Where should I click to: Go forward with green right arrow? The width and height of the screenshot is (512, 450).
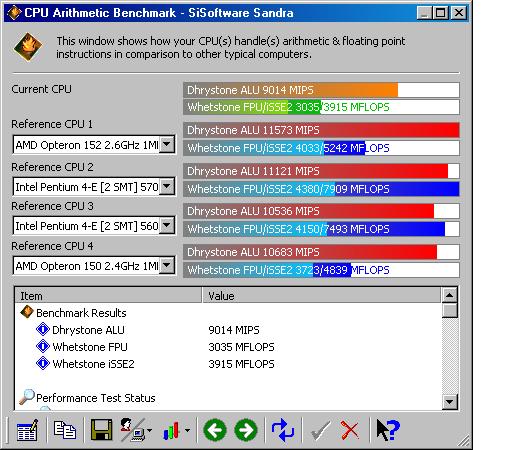(246, 430)
